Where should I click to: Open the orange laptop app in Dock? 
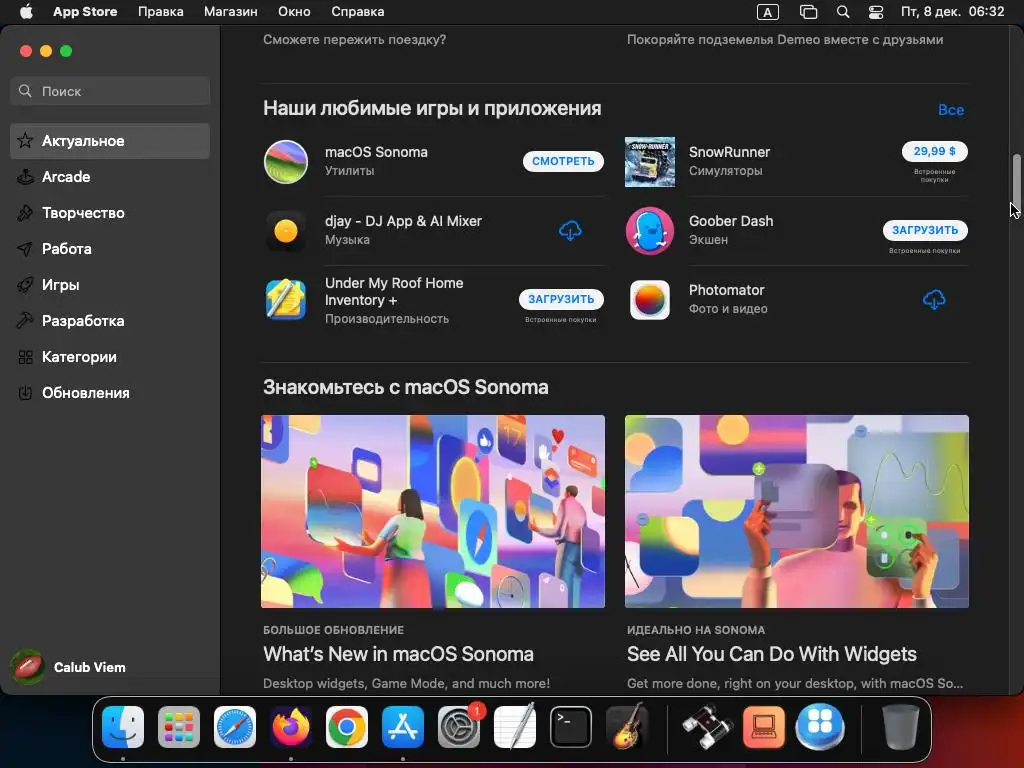763,727
